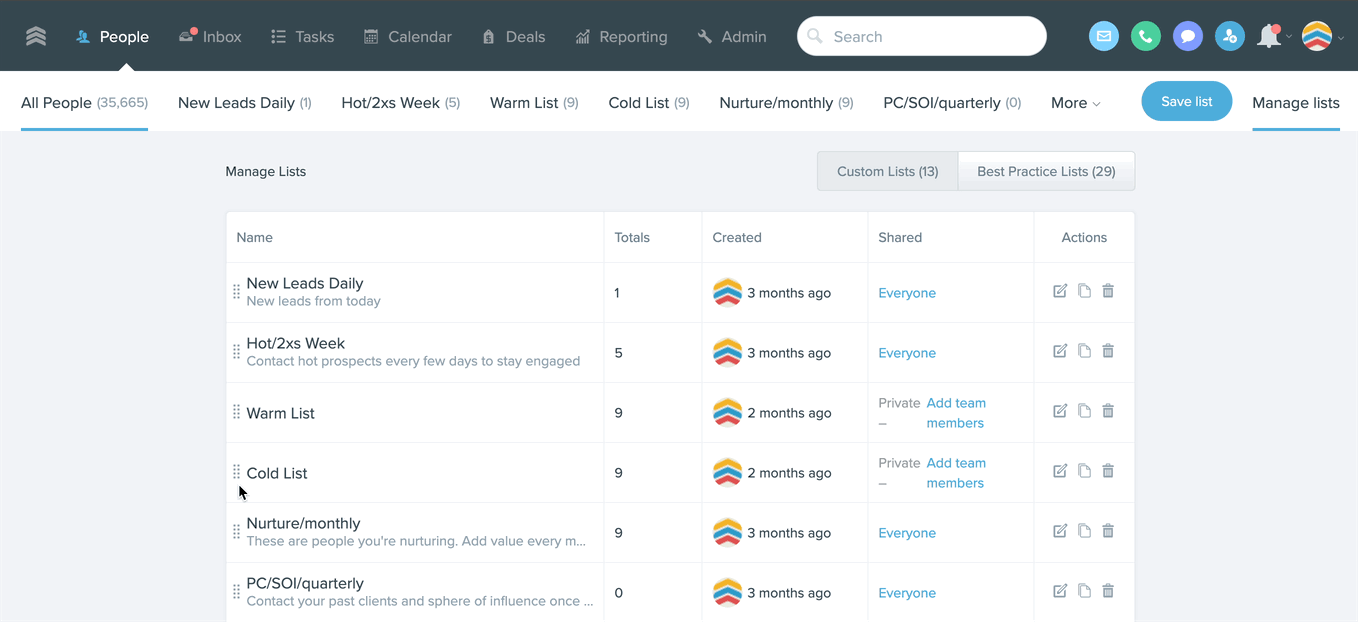Open the email compose icon in top bar

pyautogui.click(x=1103, y=35)
